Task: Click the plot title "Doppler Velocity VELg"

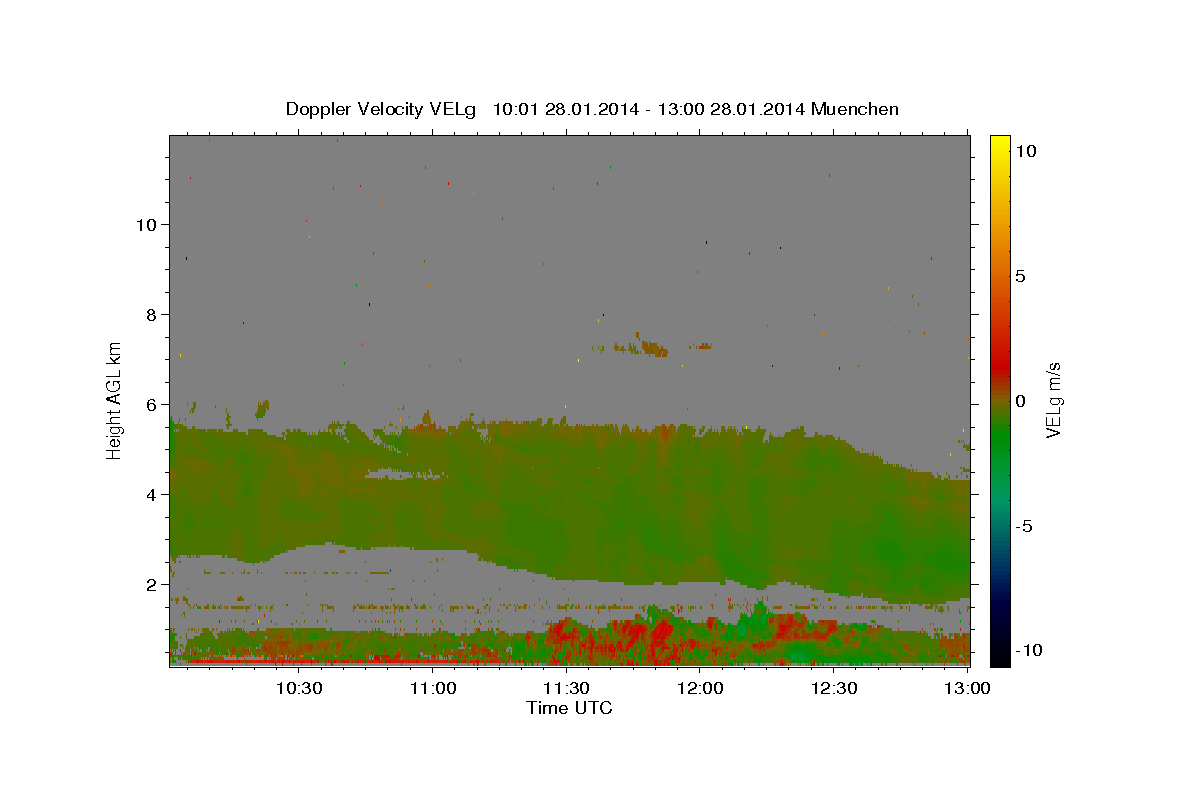Action: (381, 108)
